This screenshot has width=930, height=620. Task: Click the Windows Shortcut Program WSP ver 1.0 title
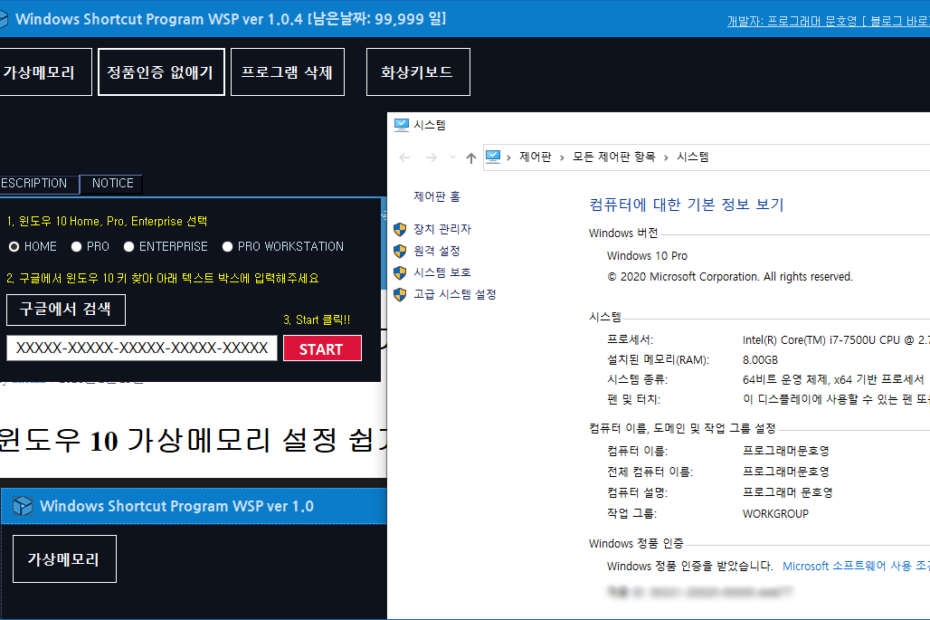177,506
